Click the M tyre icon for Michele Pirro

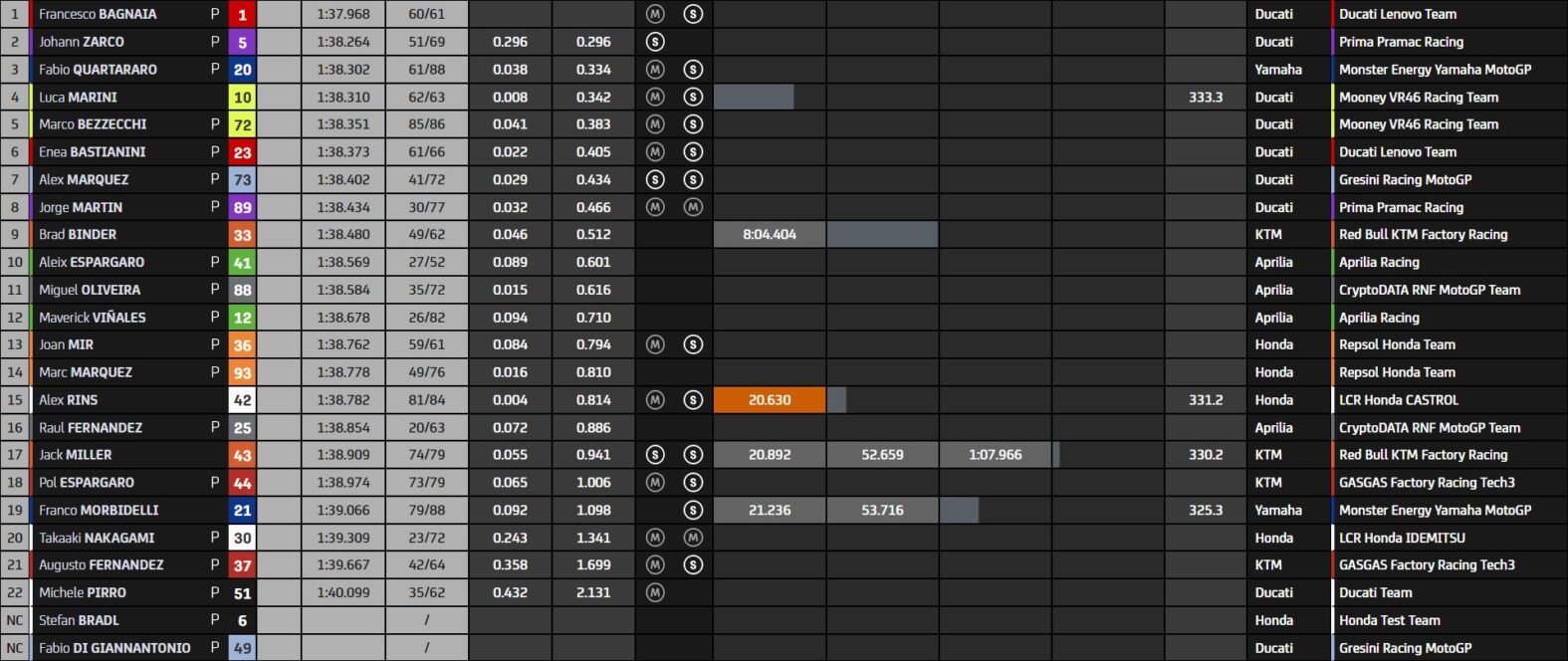pyautogui.click(x=655, y=592)
